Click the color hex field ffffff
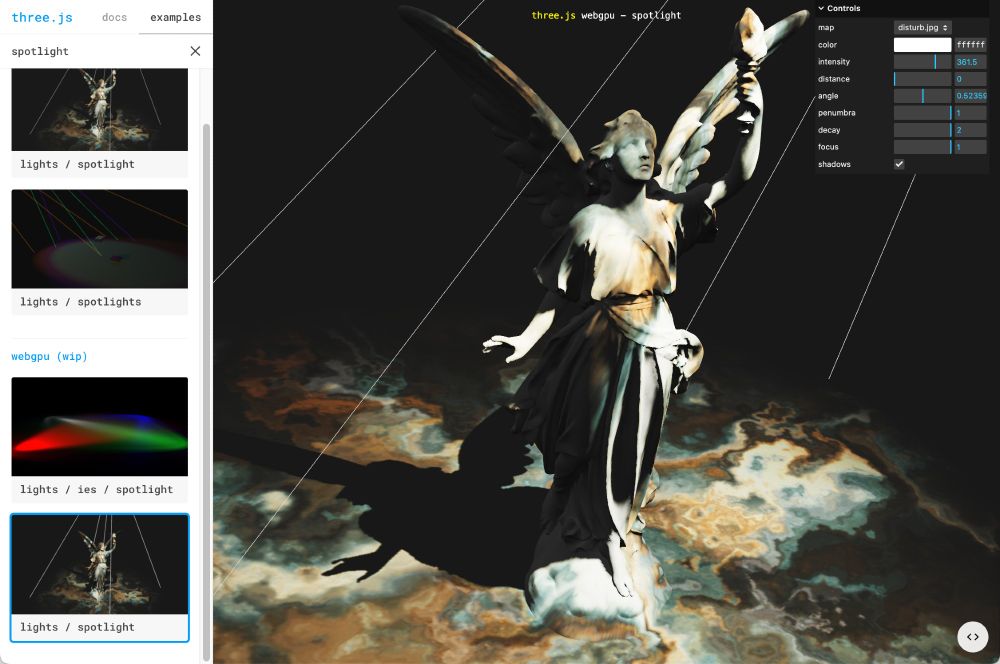 pos(970,45)
